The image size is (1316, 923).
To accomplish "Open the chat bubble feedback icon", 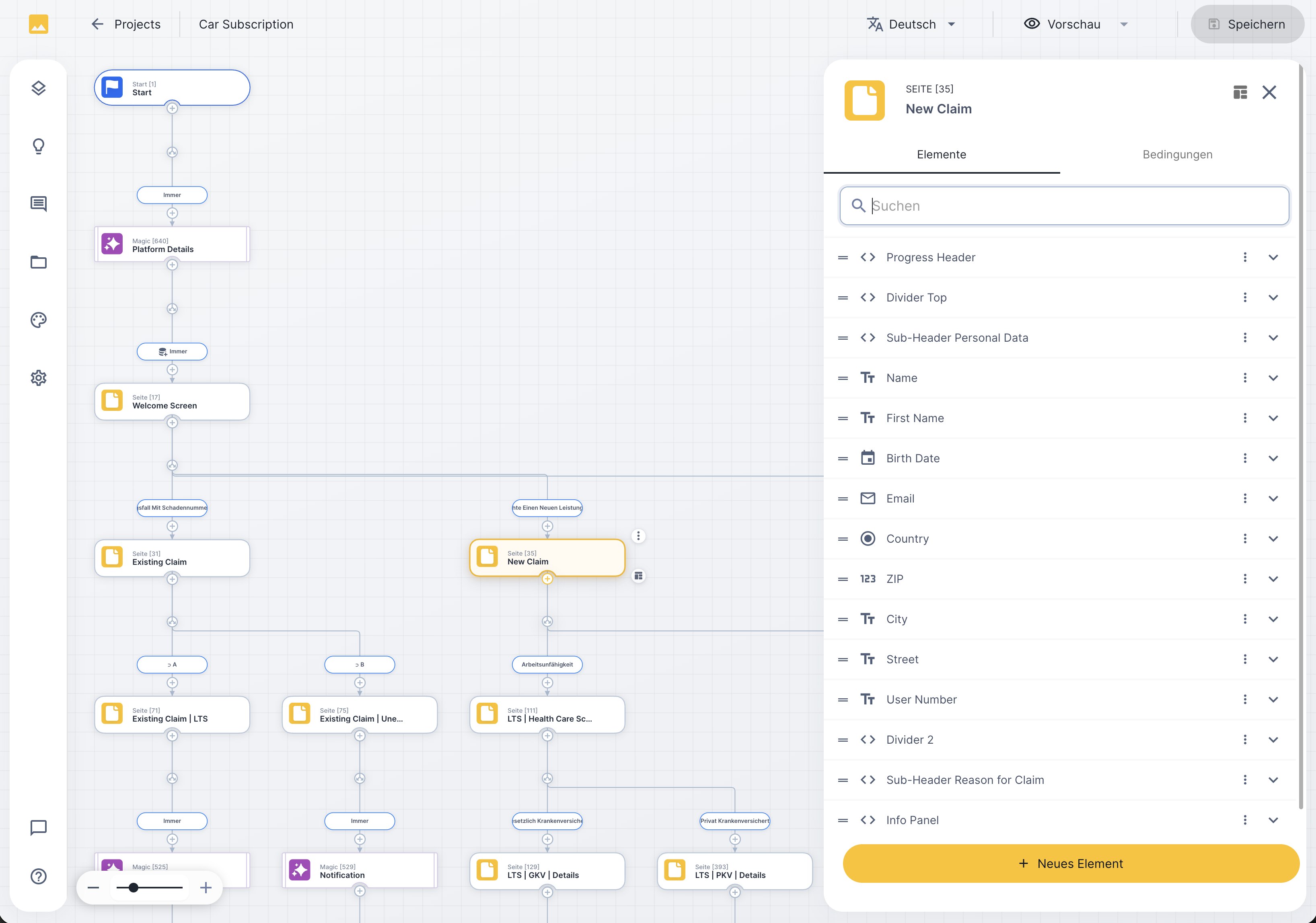I will (x=38, y=827).
